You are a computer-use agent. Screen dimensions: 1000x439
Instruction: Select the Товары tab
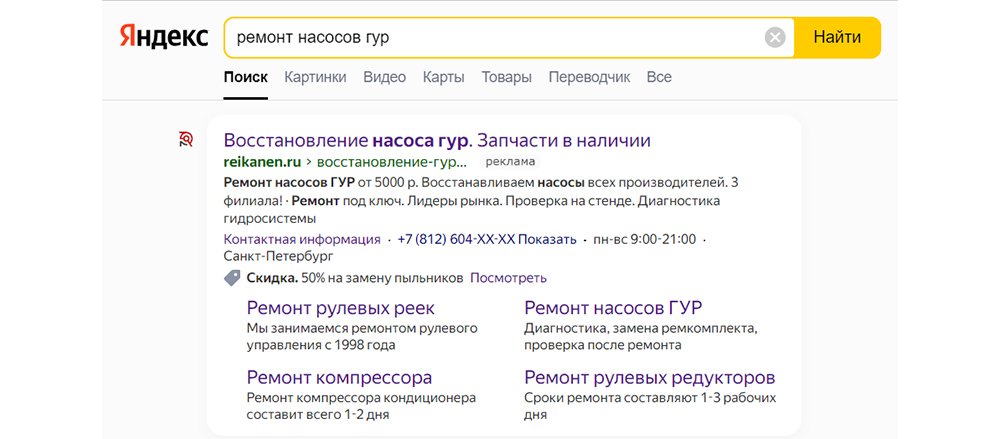pos(505,77)
